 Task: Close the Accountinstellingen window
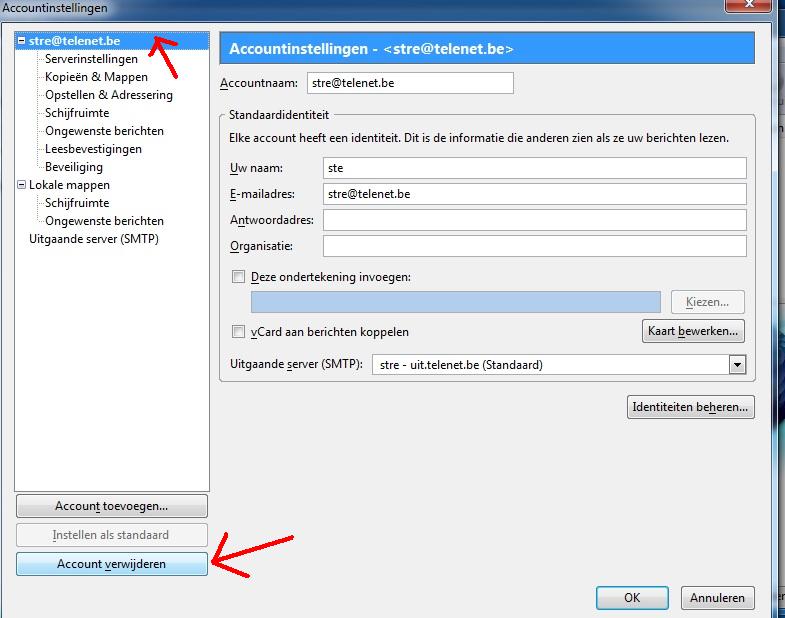click(x=749, y=5)
